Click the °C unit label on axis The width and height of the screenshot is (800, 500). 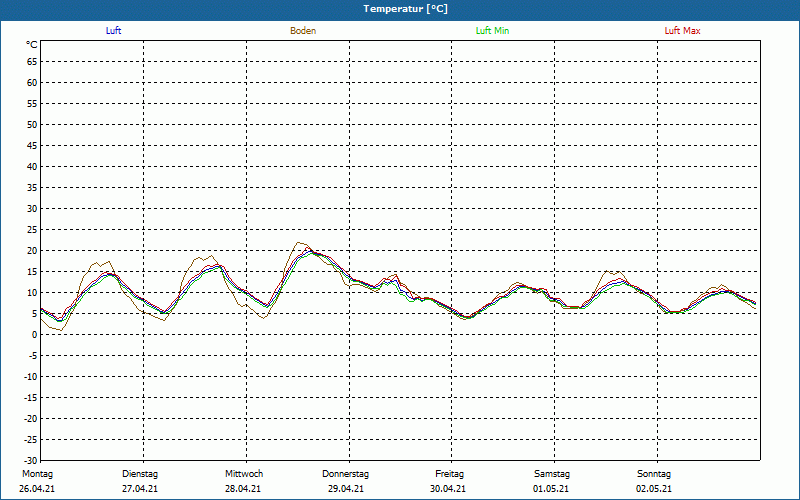point(32,45)
